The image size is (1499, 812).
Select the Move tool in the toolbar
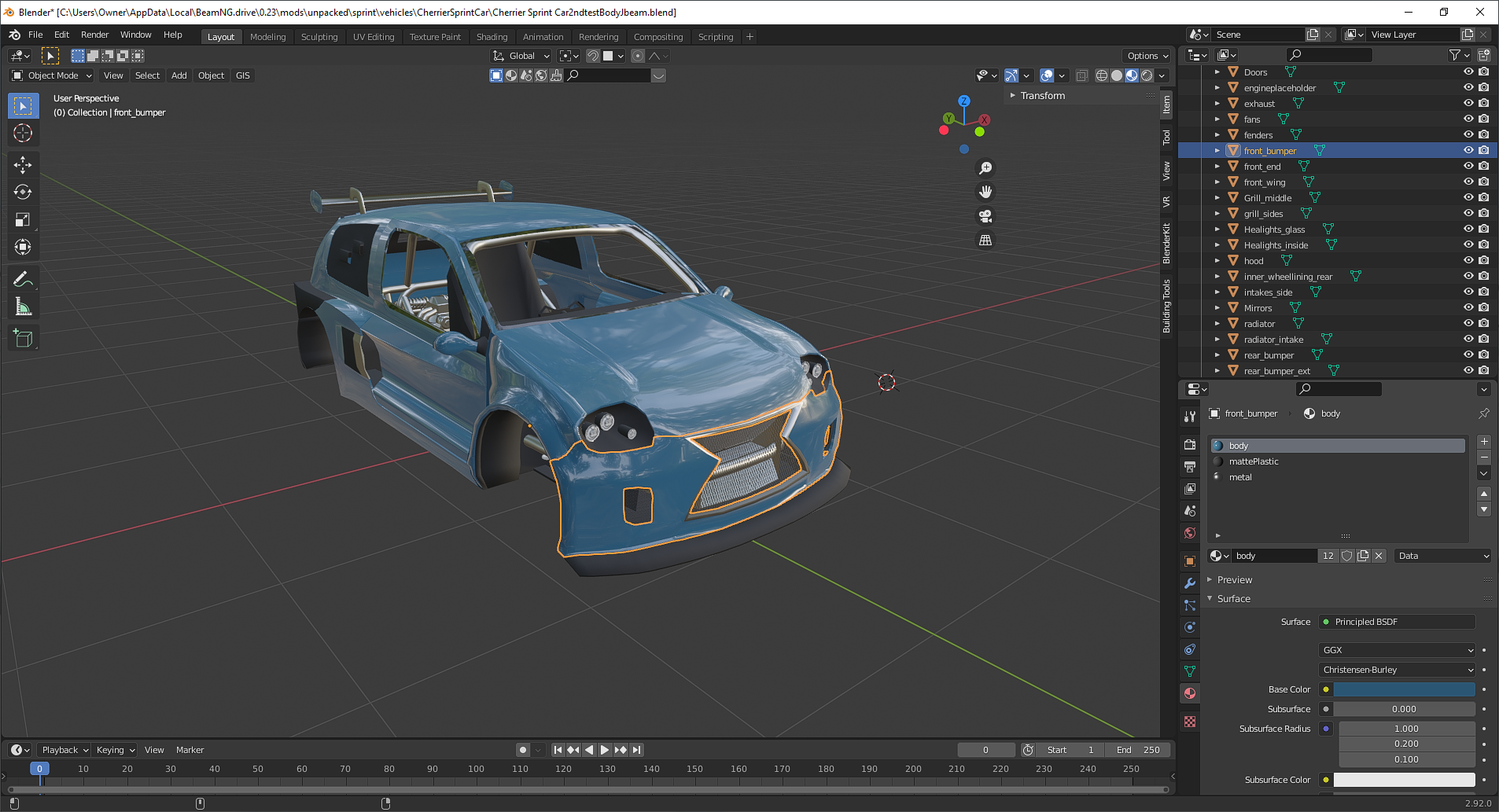coord(23,164)
